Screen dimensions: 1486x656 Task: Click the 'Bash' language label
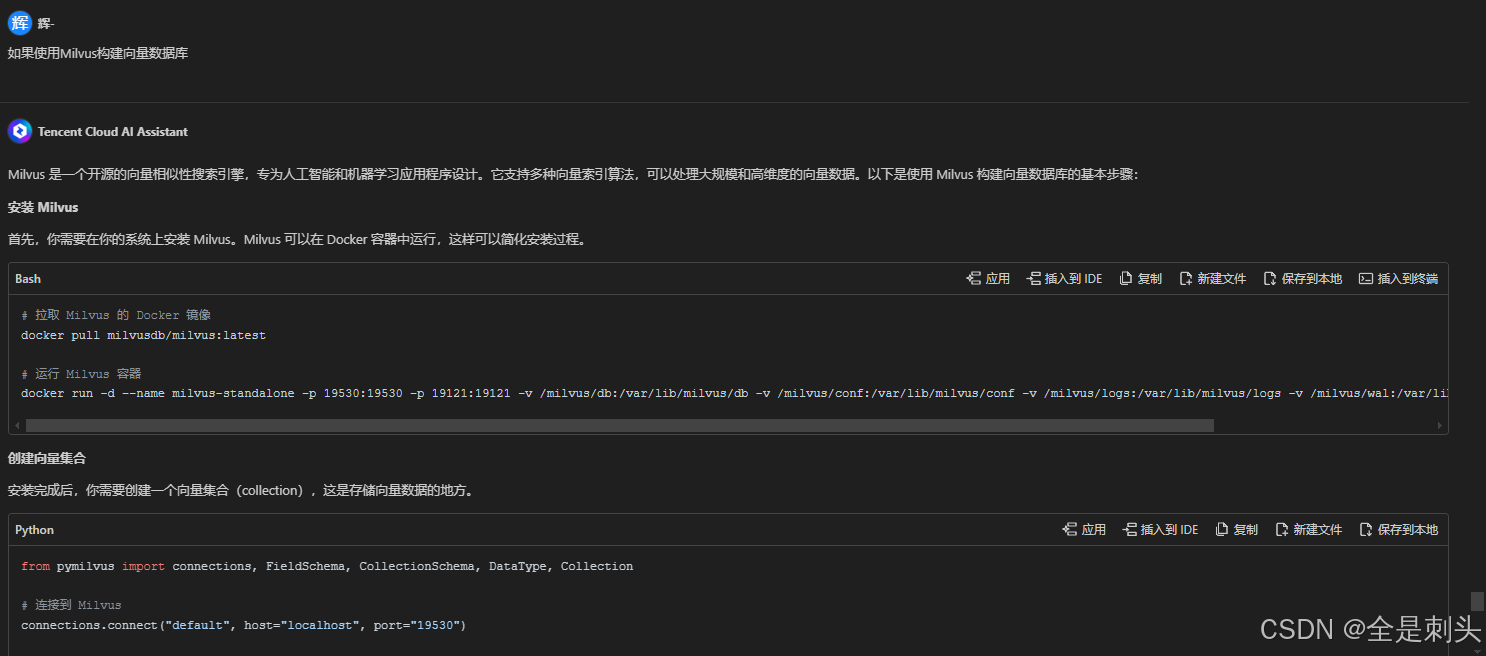click(x=28, y=279)
